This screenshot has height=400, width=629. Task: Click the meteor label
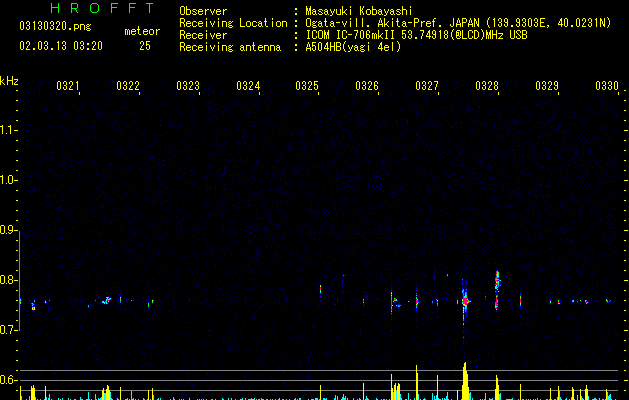[x=142, y=31]
